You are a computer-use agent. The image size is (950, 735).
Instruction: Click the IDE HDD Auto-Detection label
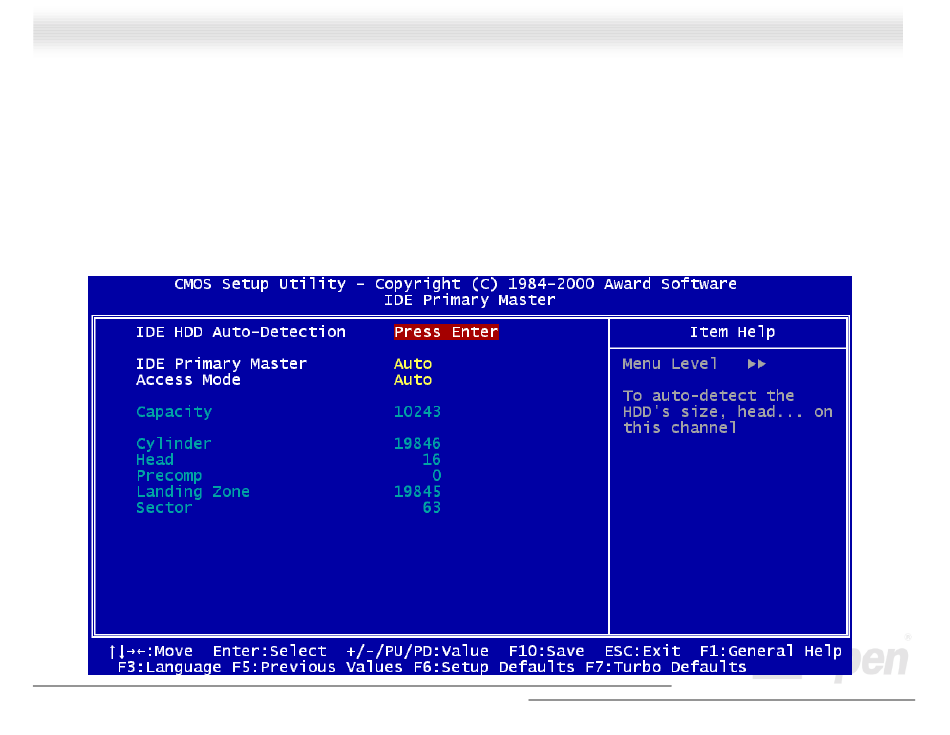241,332
